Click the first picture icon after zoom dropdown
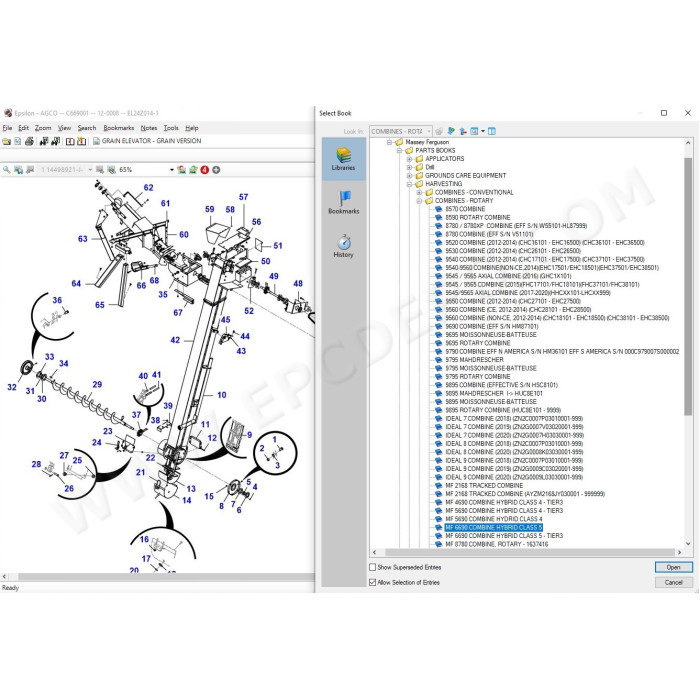Image resolution: width=700 pixels, height=700 pixels. click(x=181, y=170)
